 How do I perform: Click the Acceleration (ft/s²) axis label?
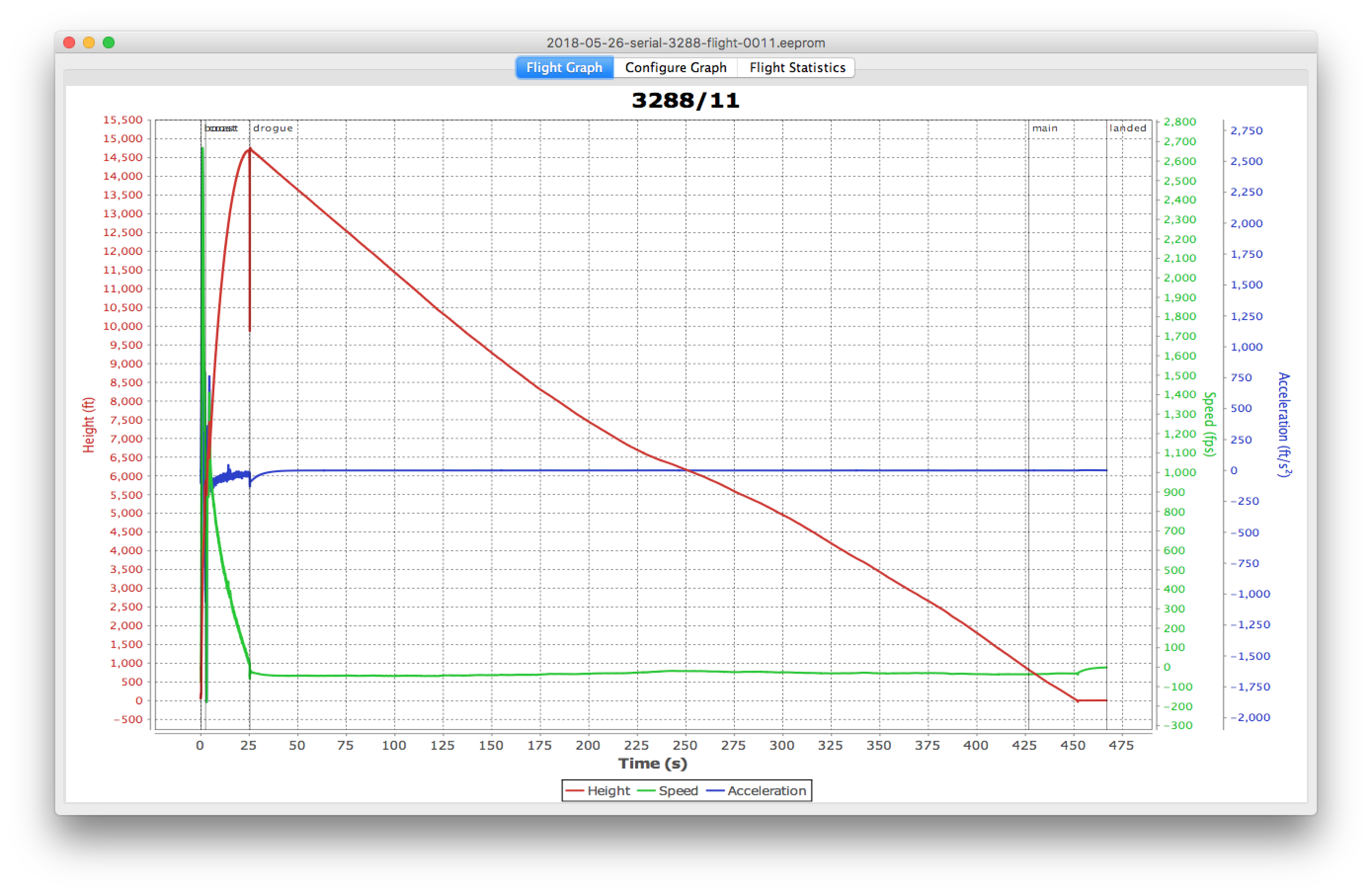(1284, 425)
